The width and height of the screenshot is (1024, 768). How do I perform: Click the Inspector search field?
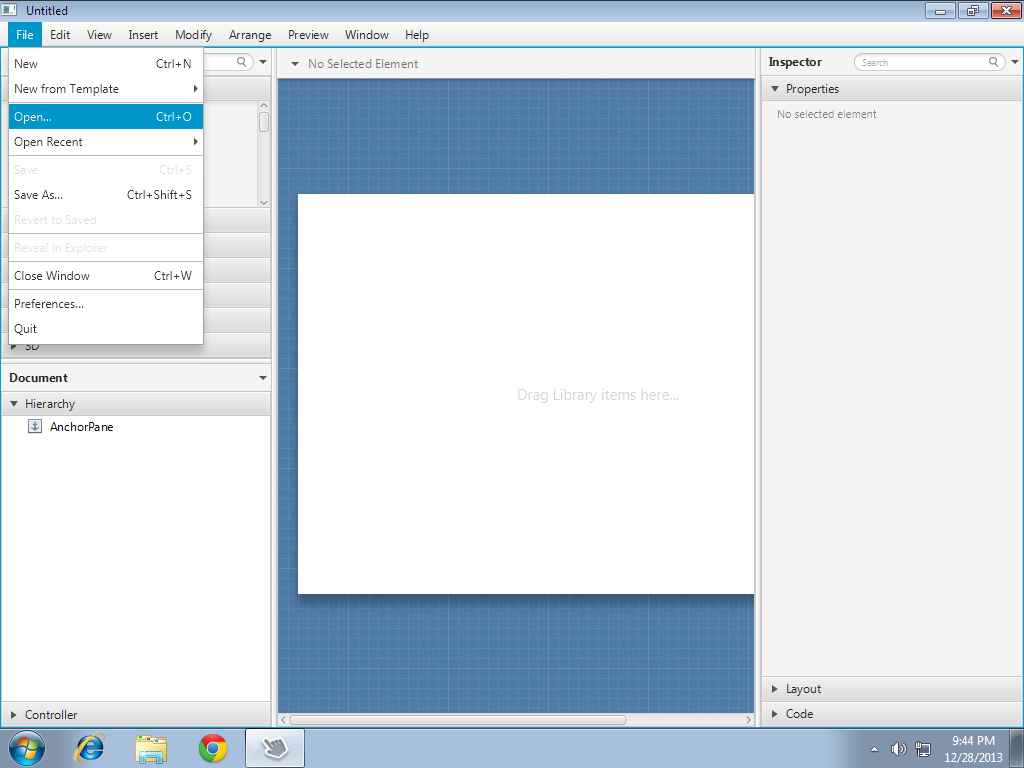click(922, 62)
